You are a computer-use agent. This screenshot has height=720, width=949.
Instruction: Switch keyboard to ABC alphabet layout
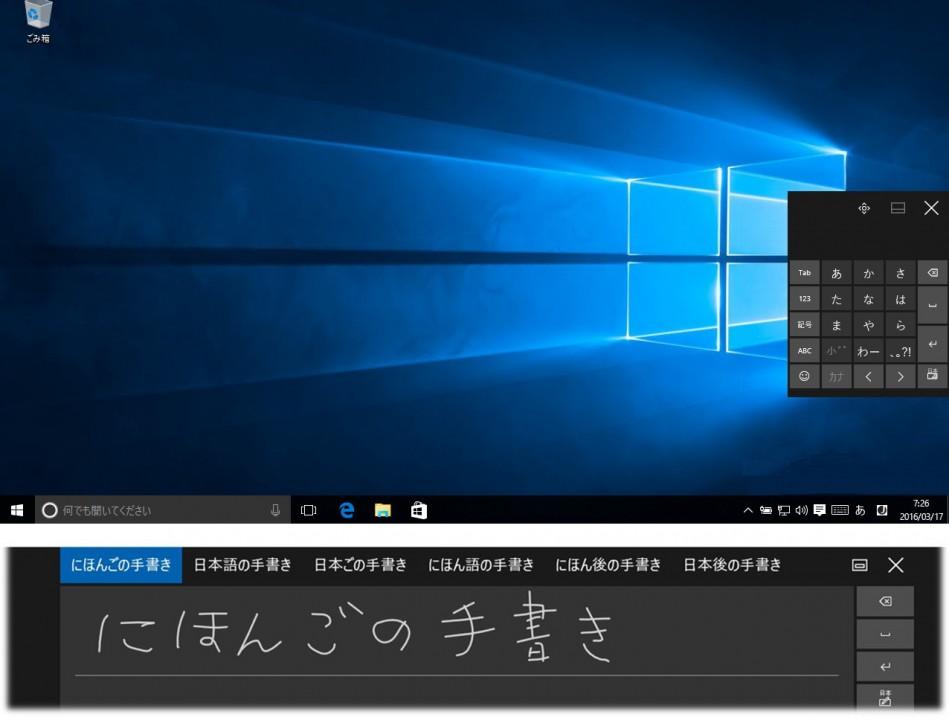804,351
